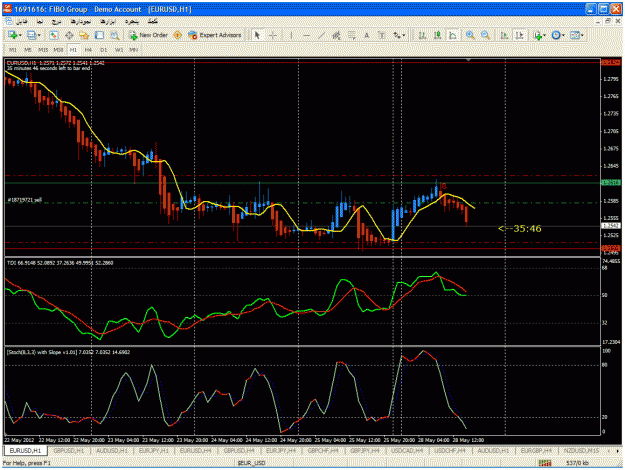Open the Templates dropdown

(x=577, y=35)
